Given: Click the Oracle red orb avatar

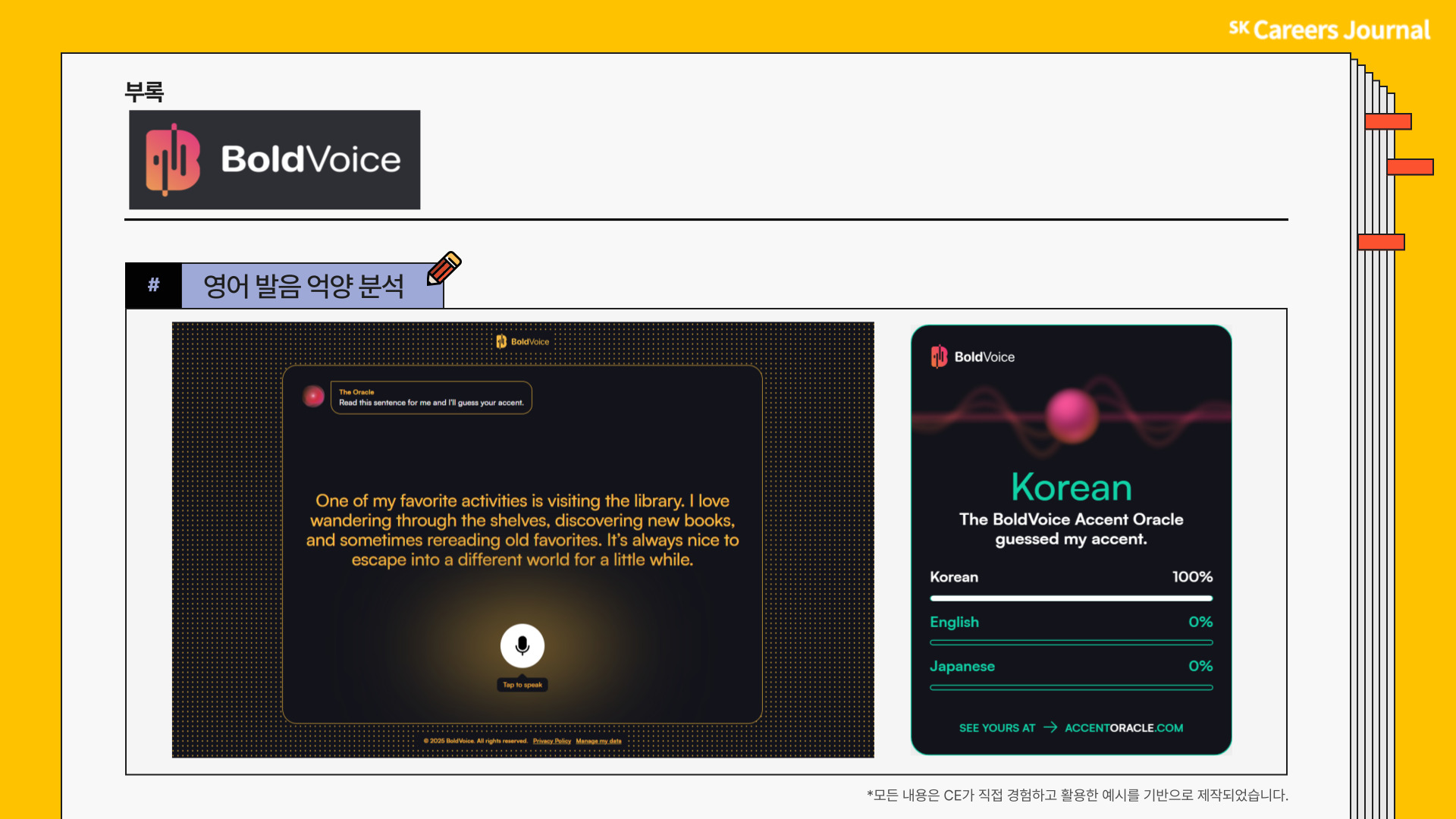Looking at the screenshot, I should point(313,396).
